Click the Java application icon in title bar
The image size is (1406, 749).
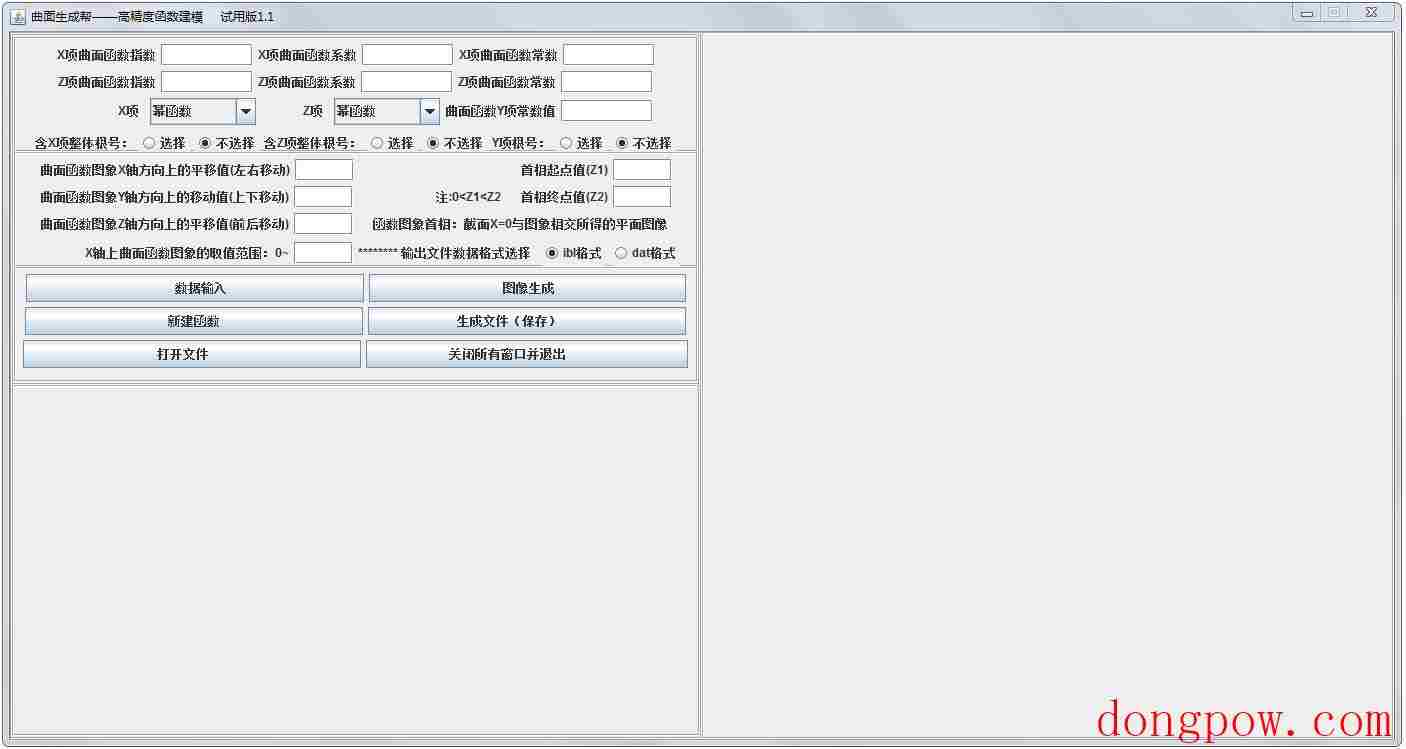pyautogui.click(x=18, y=16)
